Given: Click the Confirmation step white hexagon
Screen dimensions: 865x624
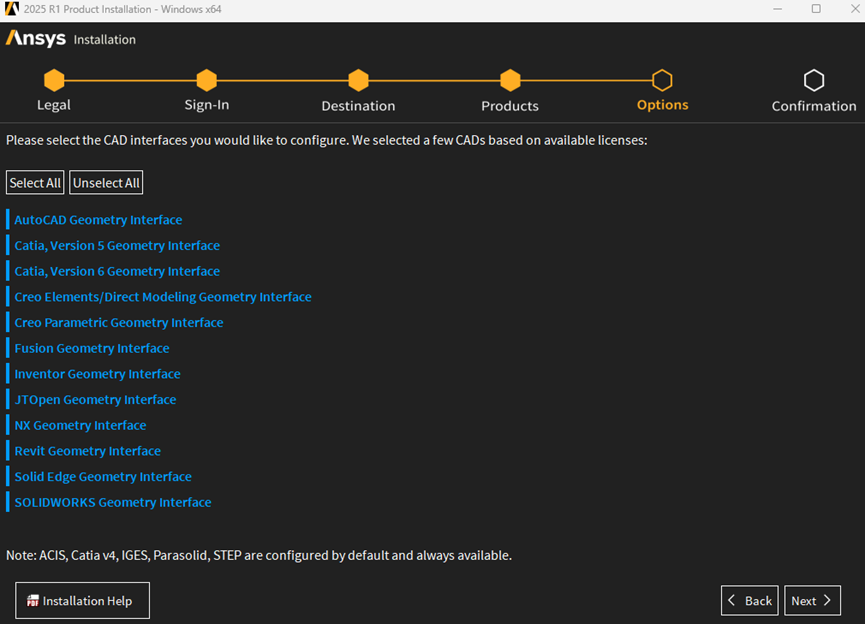Looking at the screenshot, I should 814,81.
